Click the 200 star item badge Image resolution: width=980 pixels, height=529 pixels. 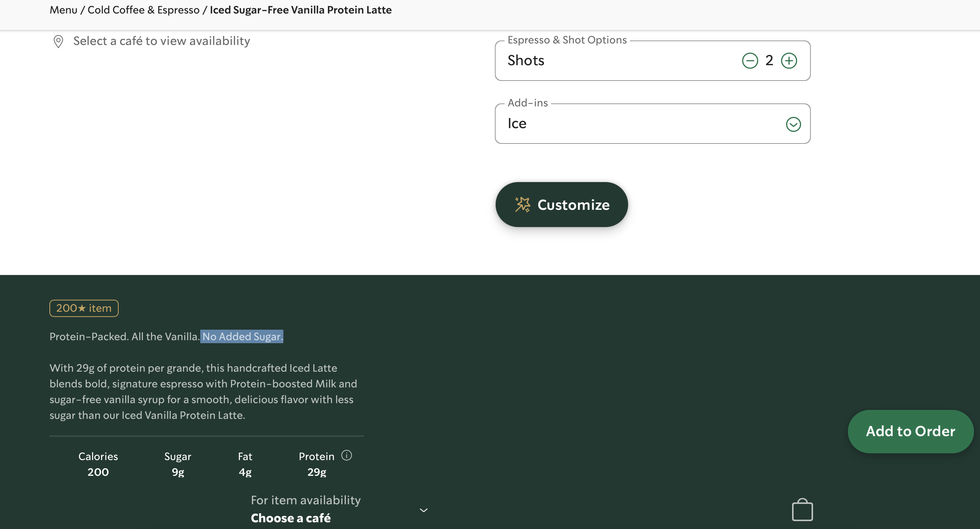[84, 308]
